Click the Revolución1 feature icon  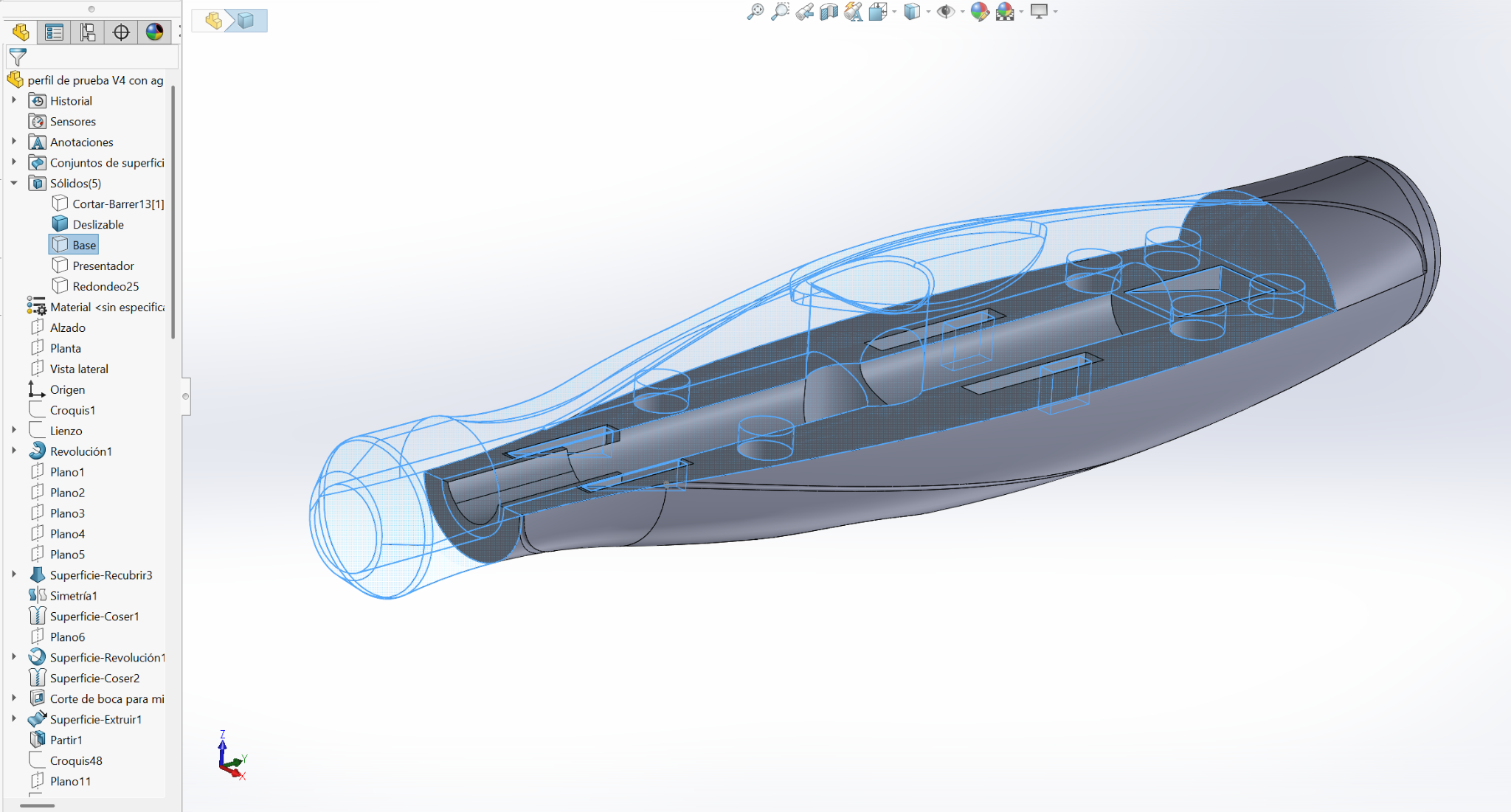37,451
